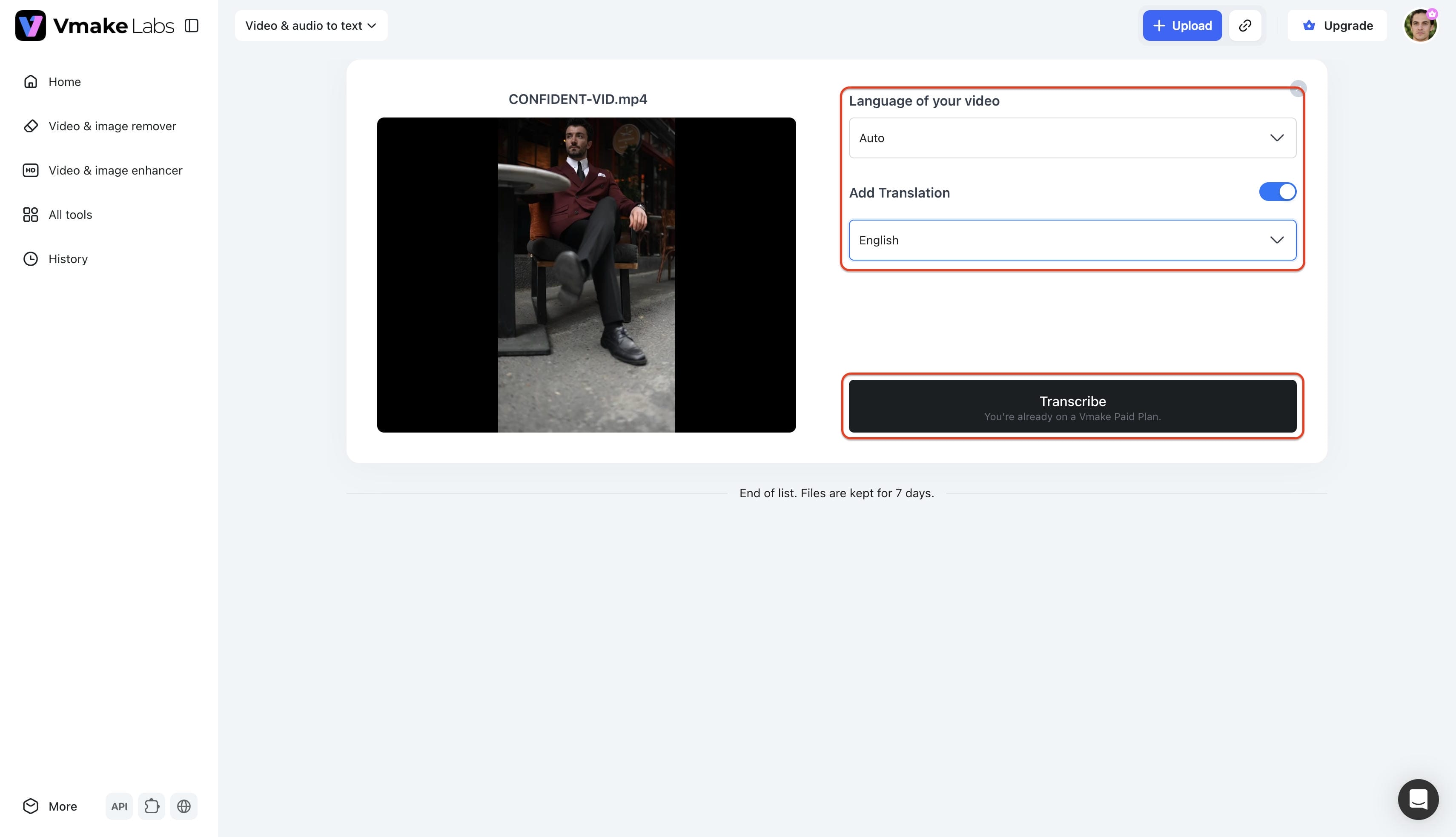The width and height of the screenshot is (1456, 837).
Task: Click the CONFIDENT-VID.mp4 file name
Action: [x=578, y=99]
